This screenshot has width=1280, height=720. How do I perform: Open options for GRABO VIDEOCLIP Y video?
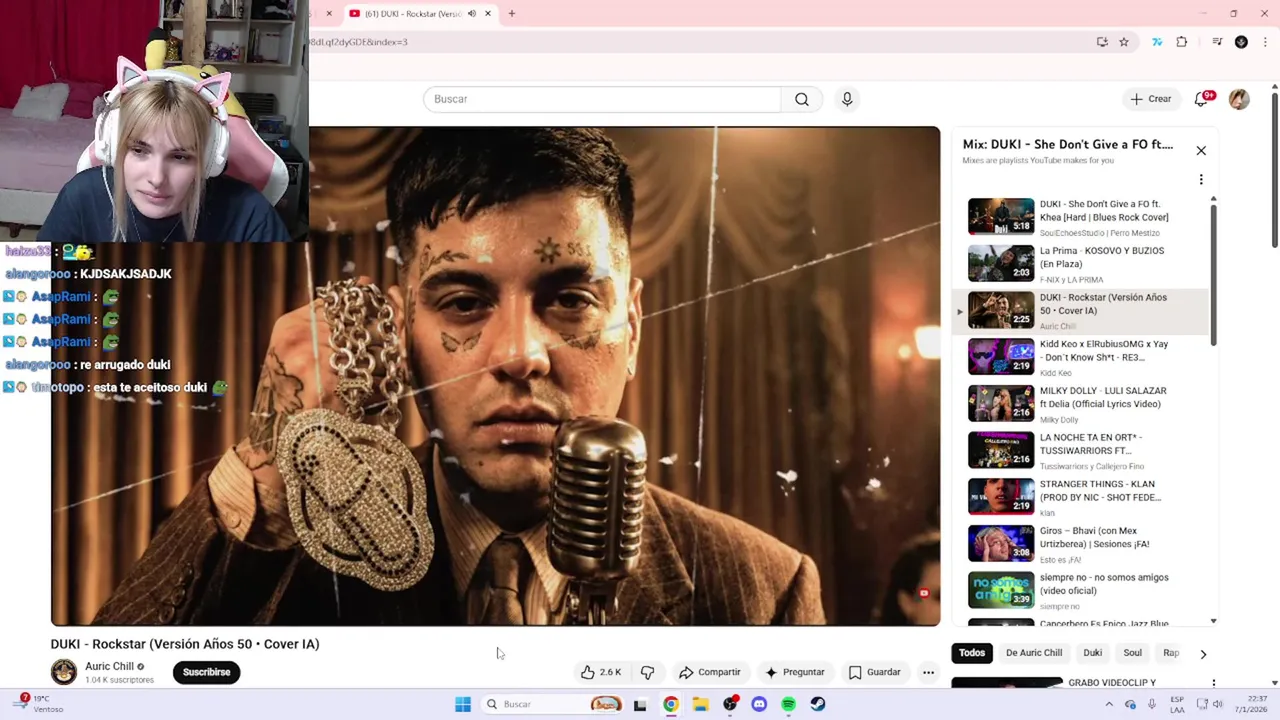[x=1213, y=684]
